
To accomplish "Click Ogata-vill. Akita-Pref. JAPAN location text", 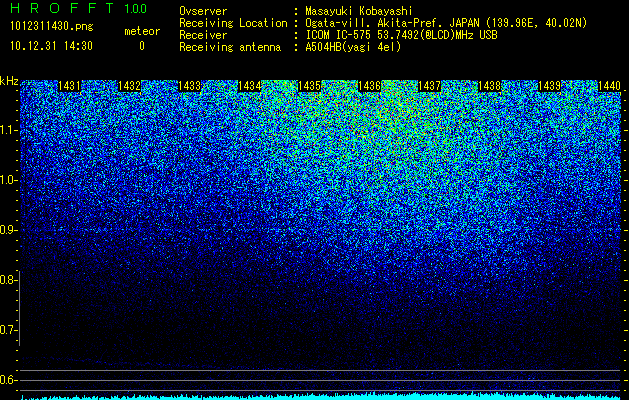I will pos(446,23).
